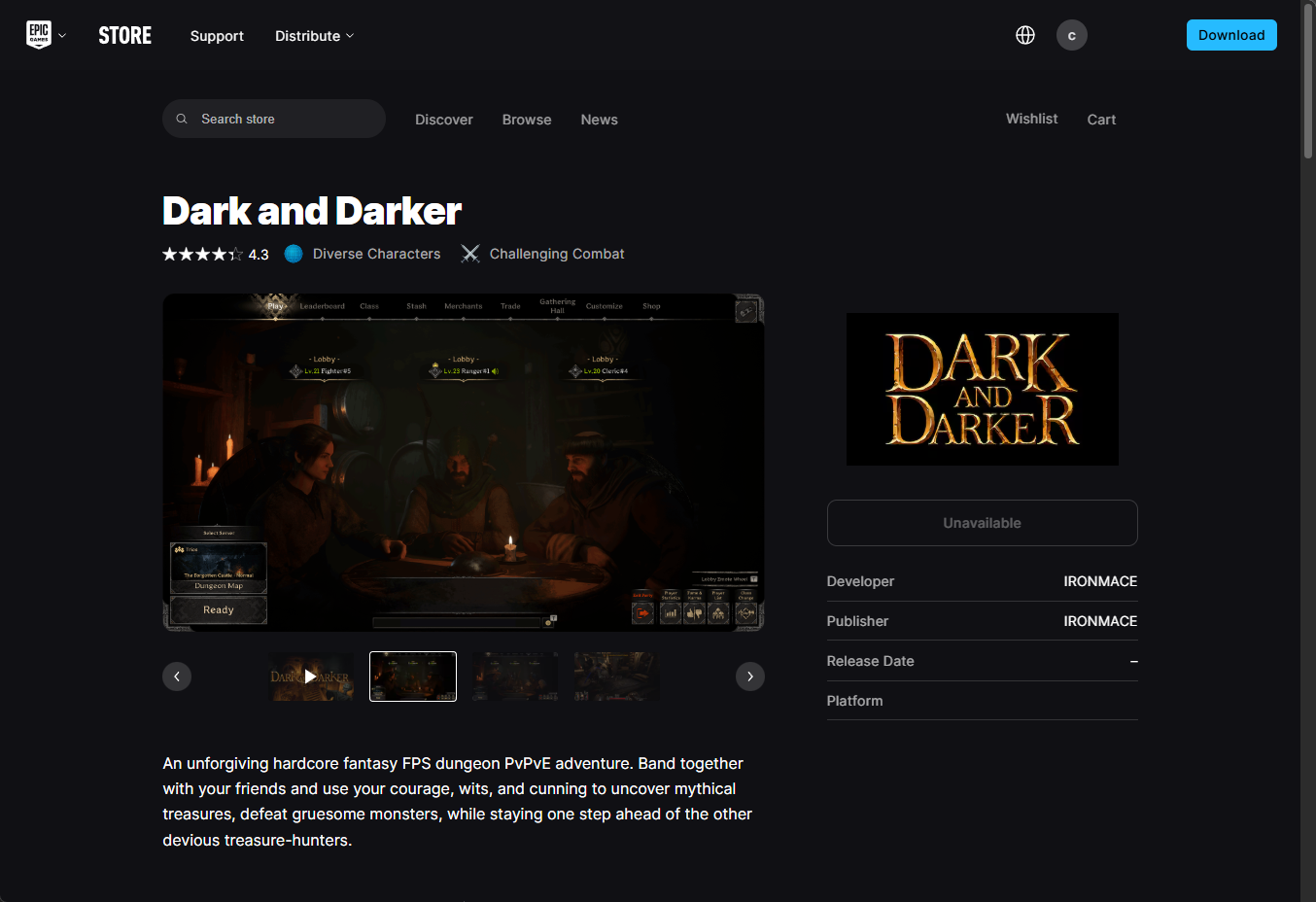This screenshot has width=1316, height=902.
Task: Go to the STORE home logo
Action: 125,36
